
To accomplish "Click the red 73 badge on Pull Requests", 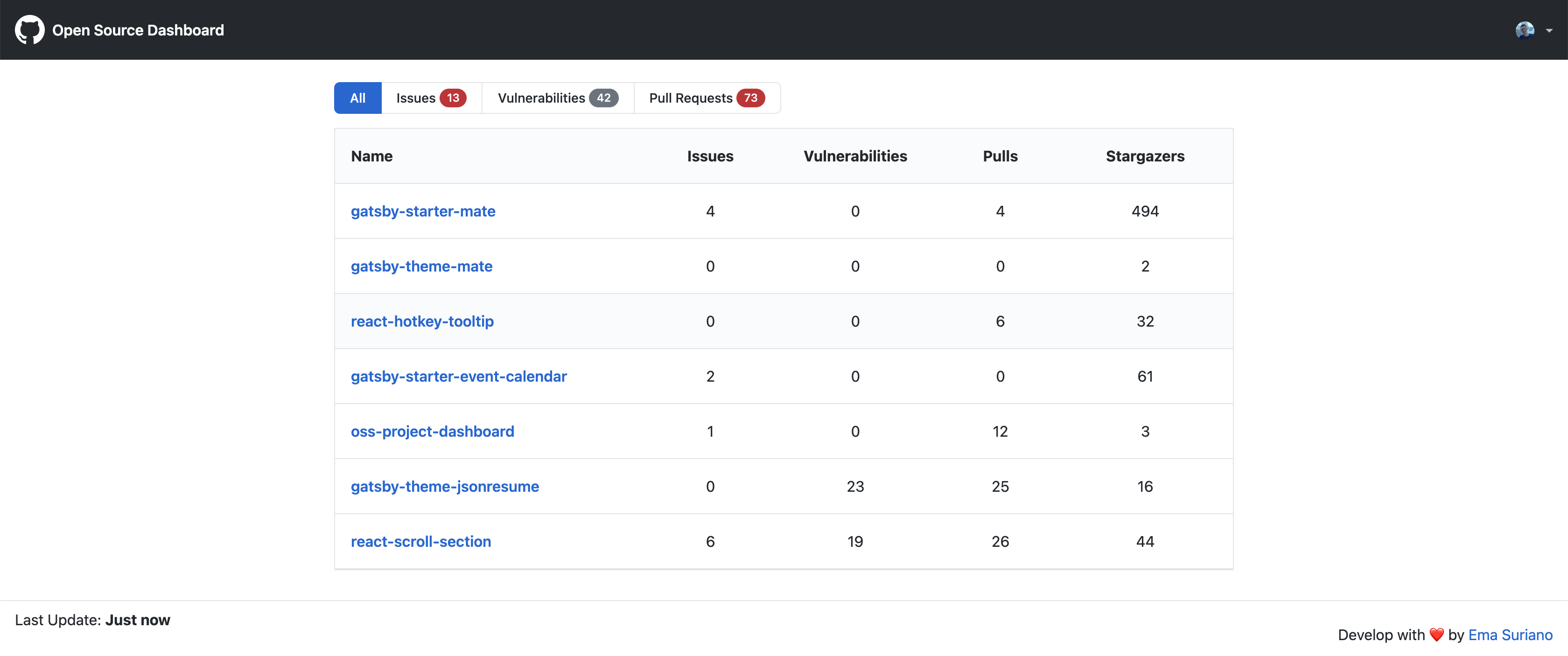I will coord(750,98).
